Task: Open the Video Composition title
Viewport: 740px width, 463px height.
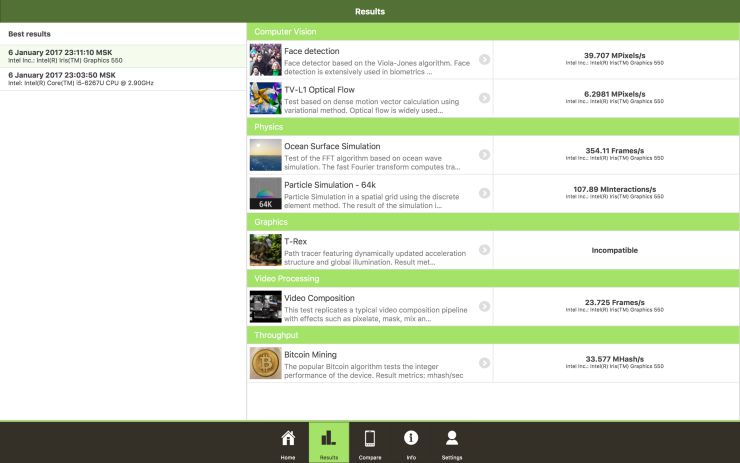Action: 319,298
